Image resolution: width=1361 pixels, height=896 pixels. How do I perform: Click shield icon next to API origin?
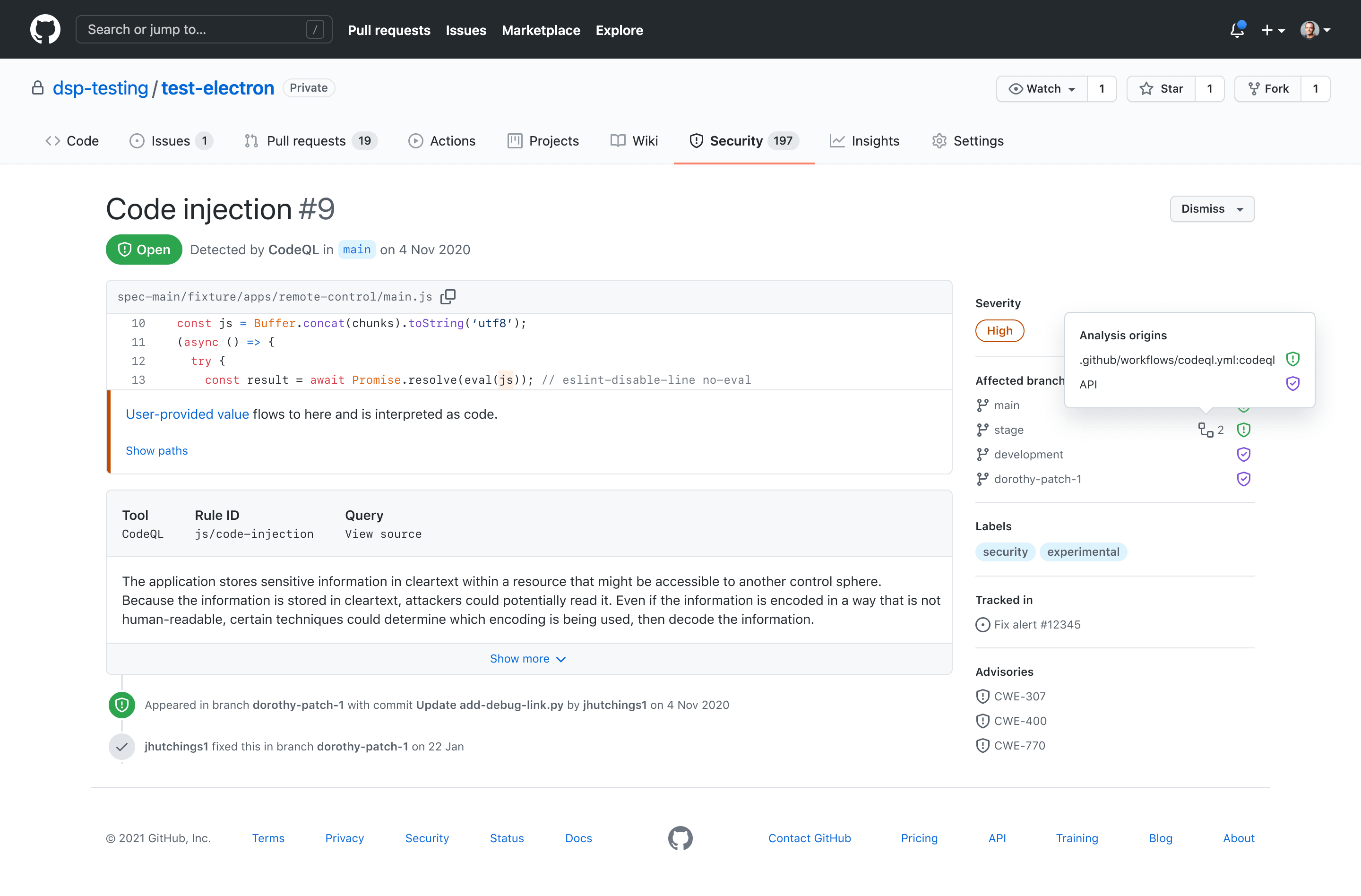coord(1292,384)
